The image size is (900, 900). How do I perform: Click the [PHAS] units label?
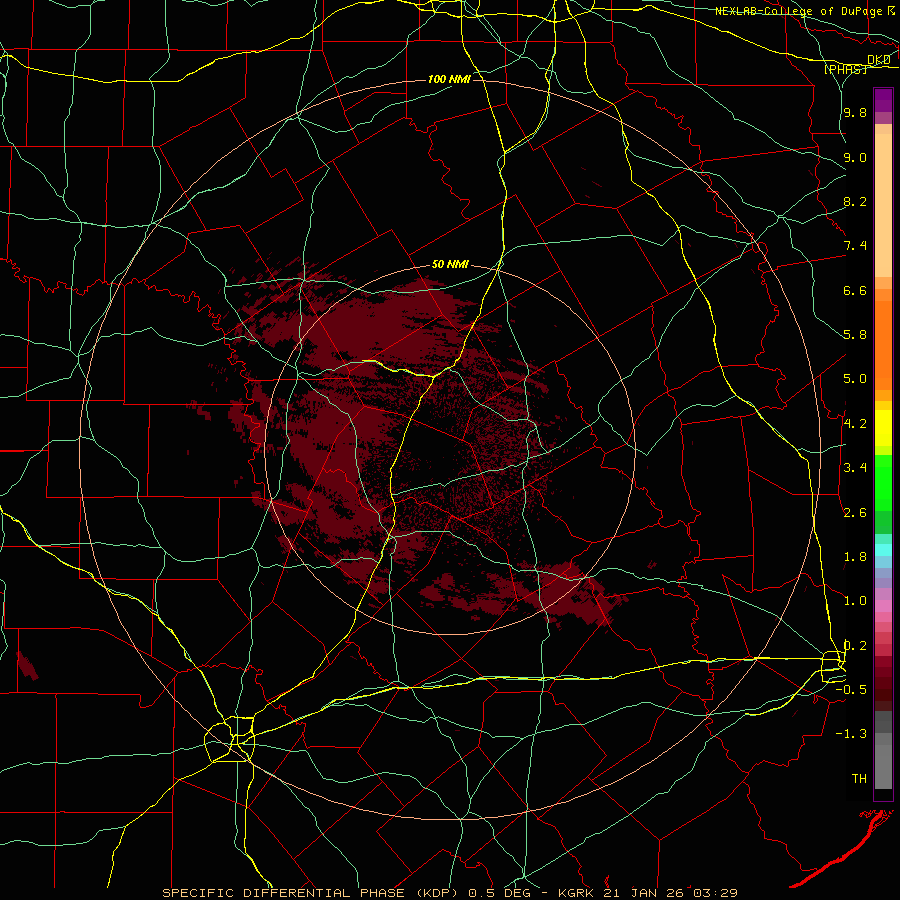pos(845,69)
